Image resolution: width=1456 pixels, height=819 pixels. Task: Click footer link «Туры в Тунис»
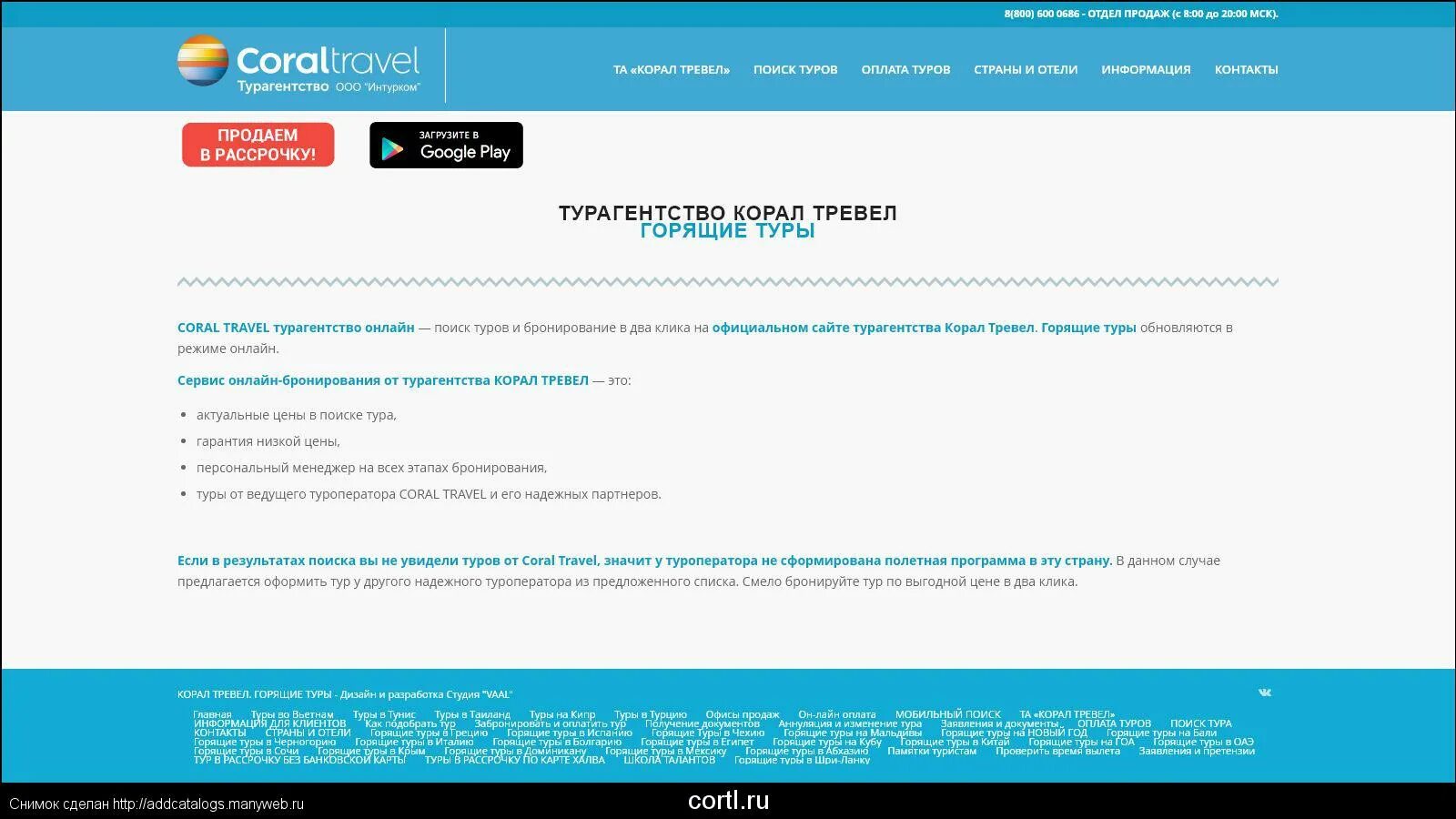point(384,714)
